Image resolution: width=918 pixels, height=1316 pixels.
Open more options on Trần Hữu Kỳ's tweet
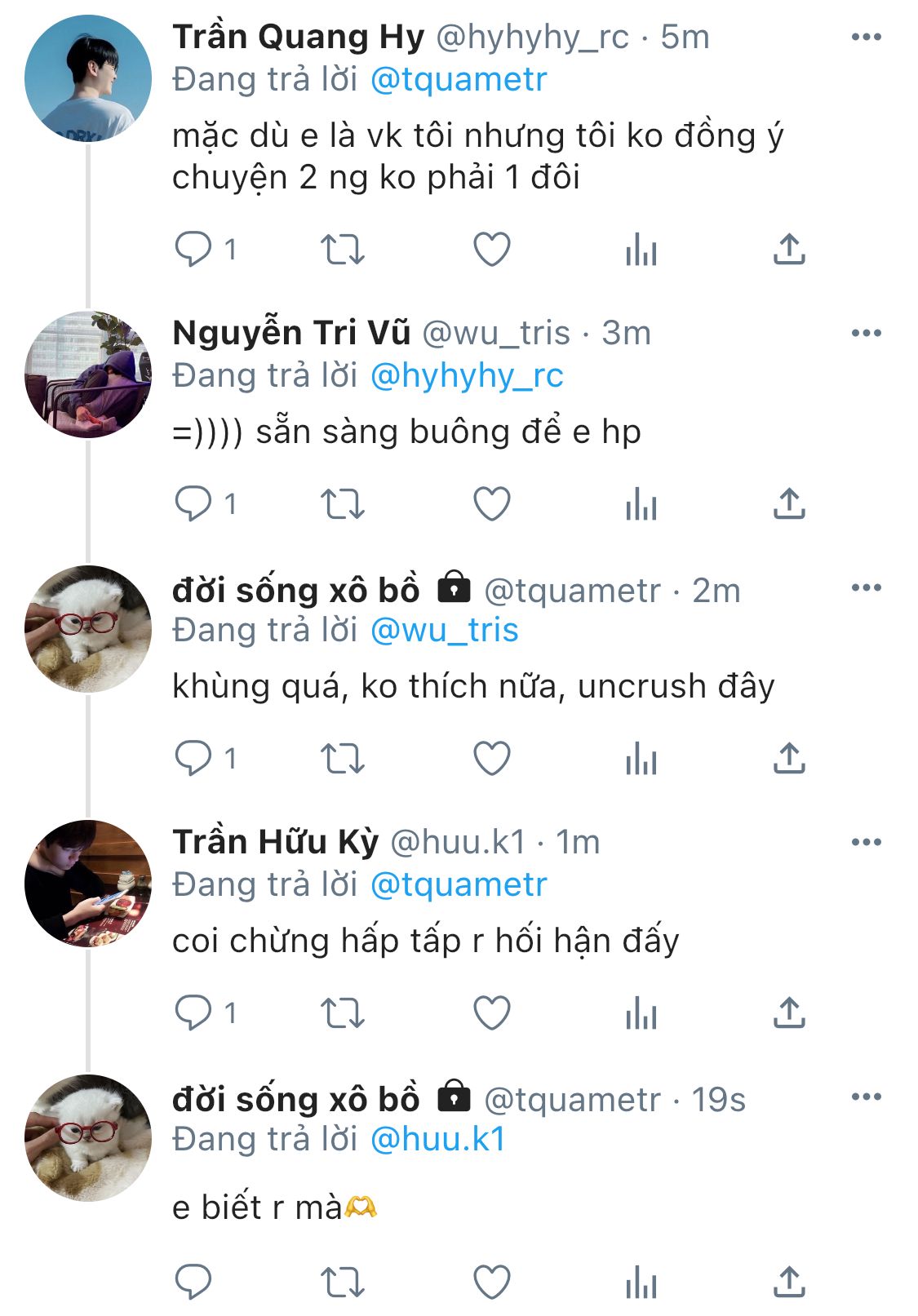tap(866, 842)
